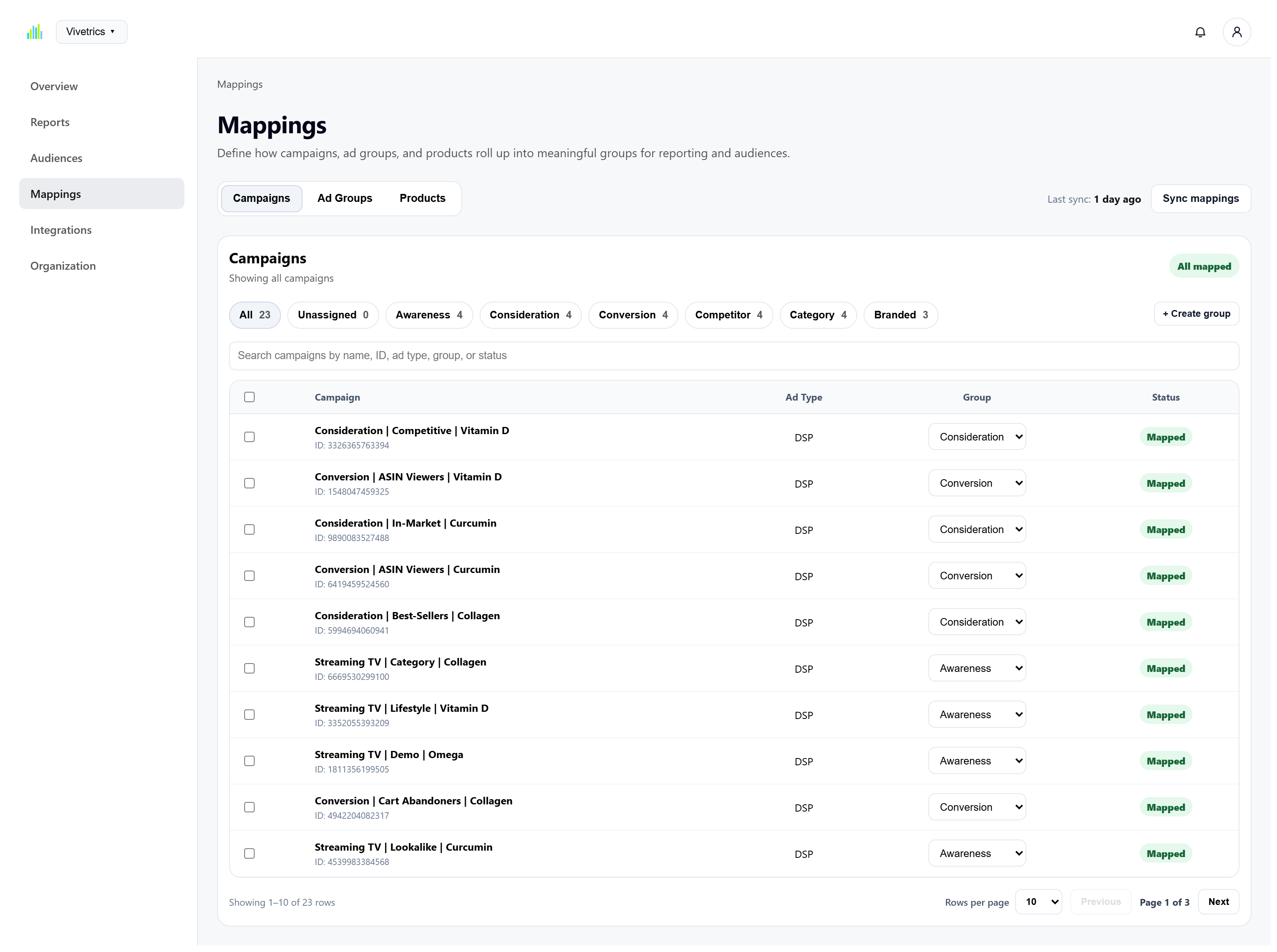Toggle the select-all checkbox in table header
This screenshot has height=952, width=1277.
click(249, 397)
